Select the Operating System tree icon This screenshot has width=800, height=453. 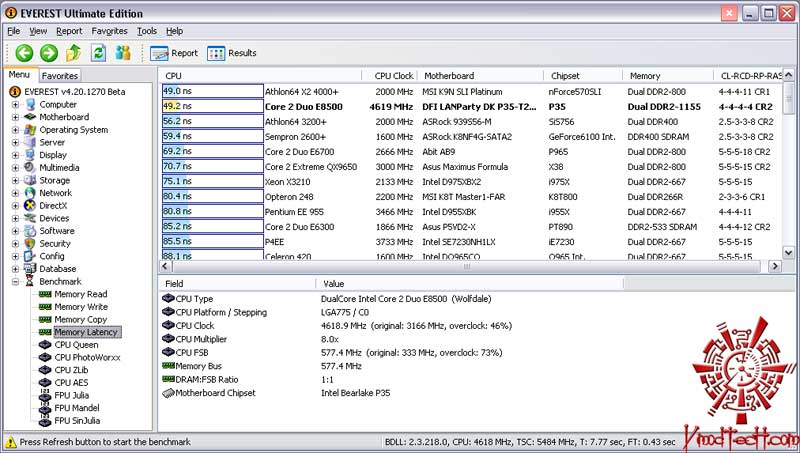pyautogui.click(x=31, y=130)
